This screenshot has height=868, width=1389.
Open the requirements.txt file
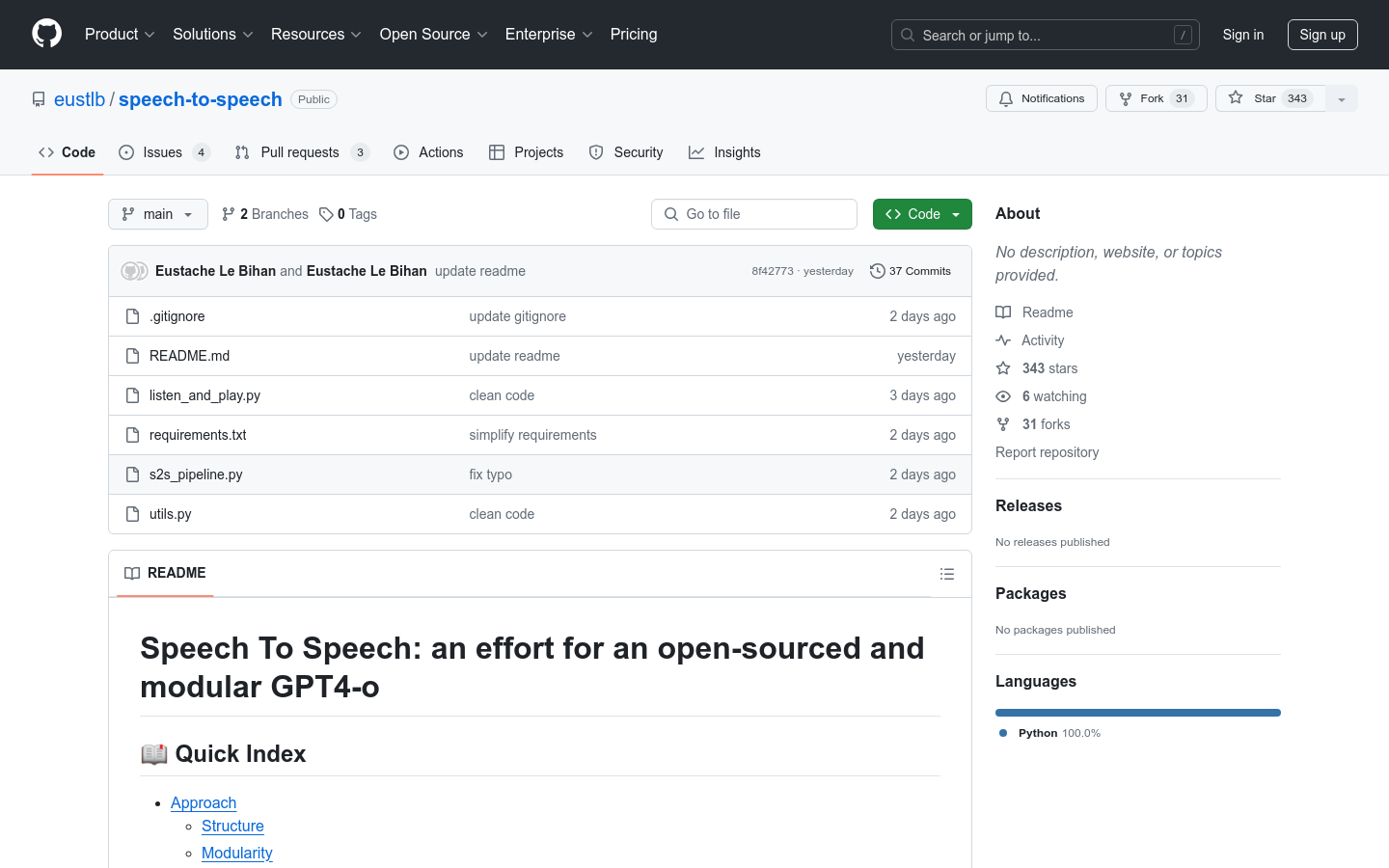(x=198, y=435)
